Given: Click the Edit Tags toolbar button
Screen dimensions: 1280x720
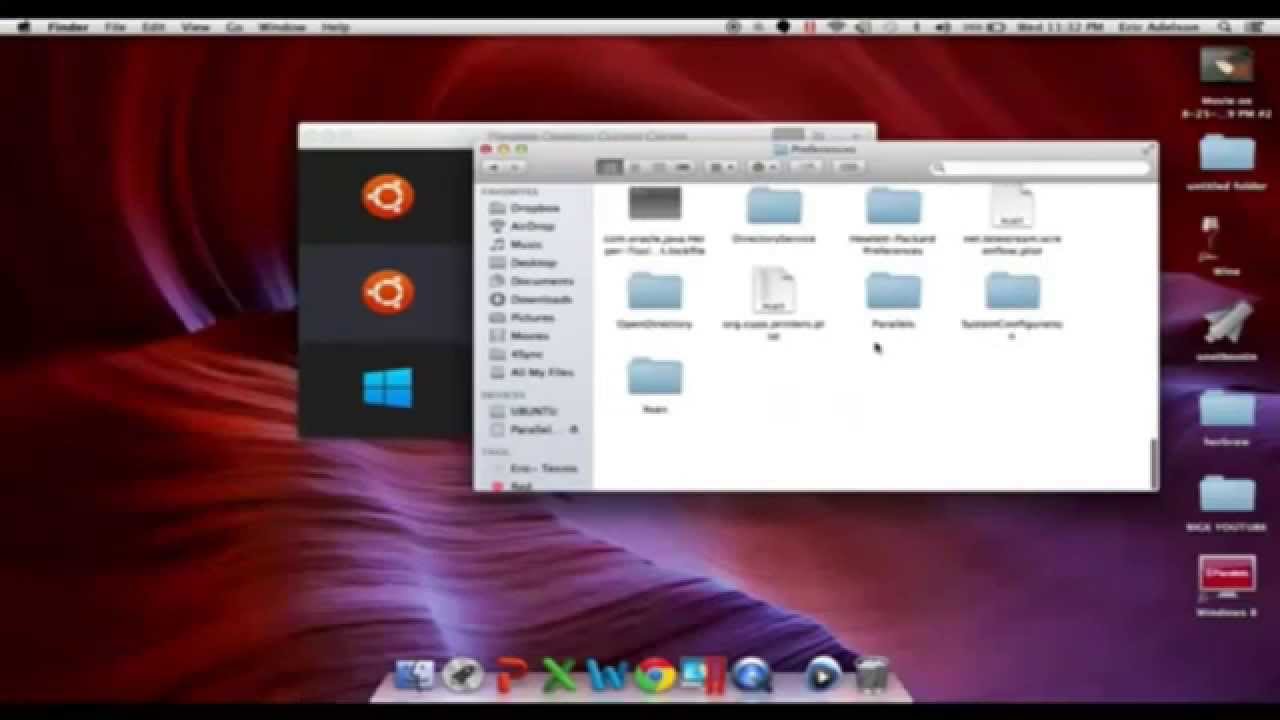Looking at the screenshot, I should (847, 167).
